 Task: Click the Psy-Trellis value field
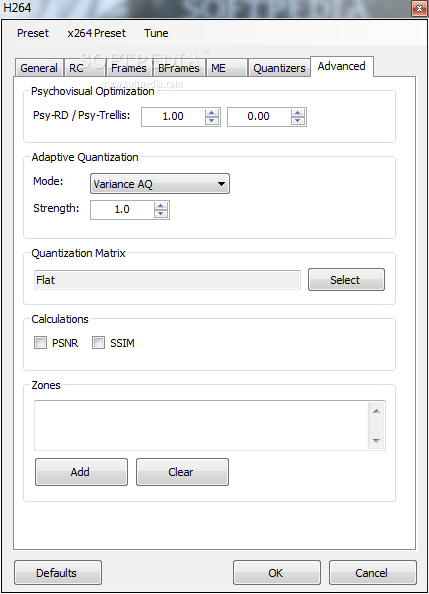pyautogui.click(x=259, y=117)
